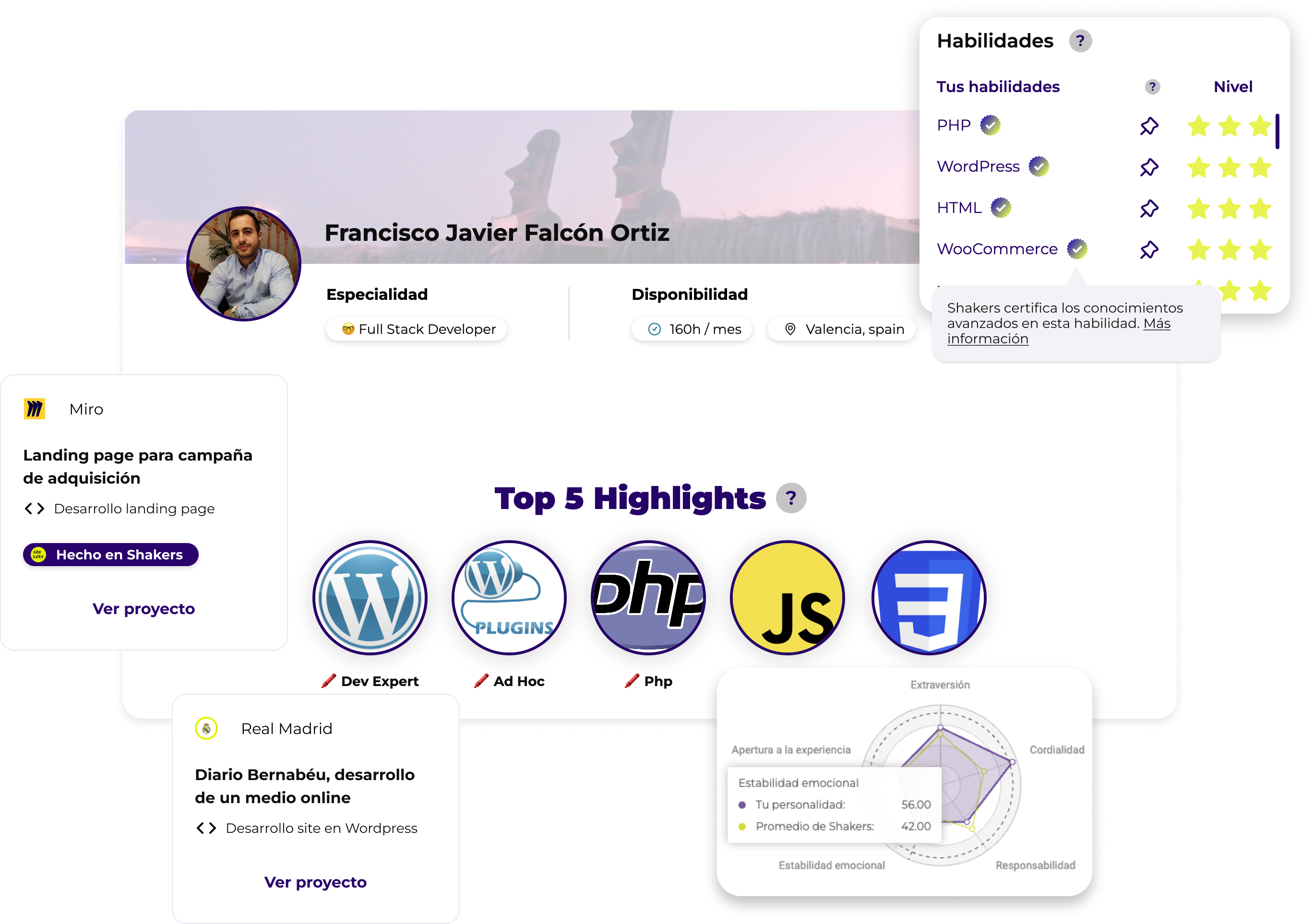Click the Hecho en Shakers badge
This screenshot has height=924, width=1313.
tap(111, 555)
